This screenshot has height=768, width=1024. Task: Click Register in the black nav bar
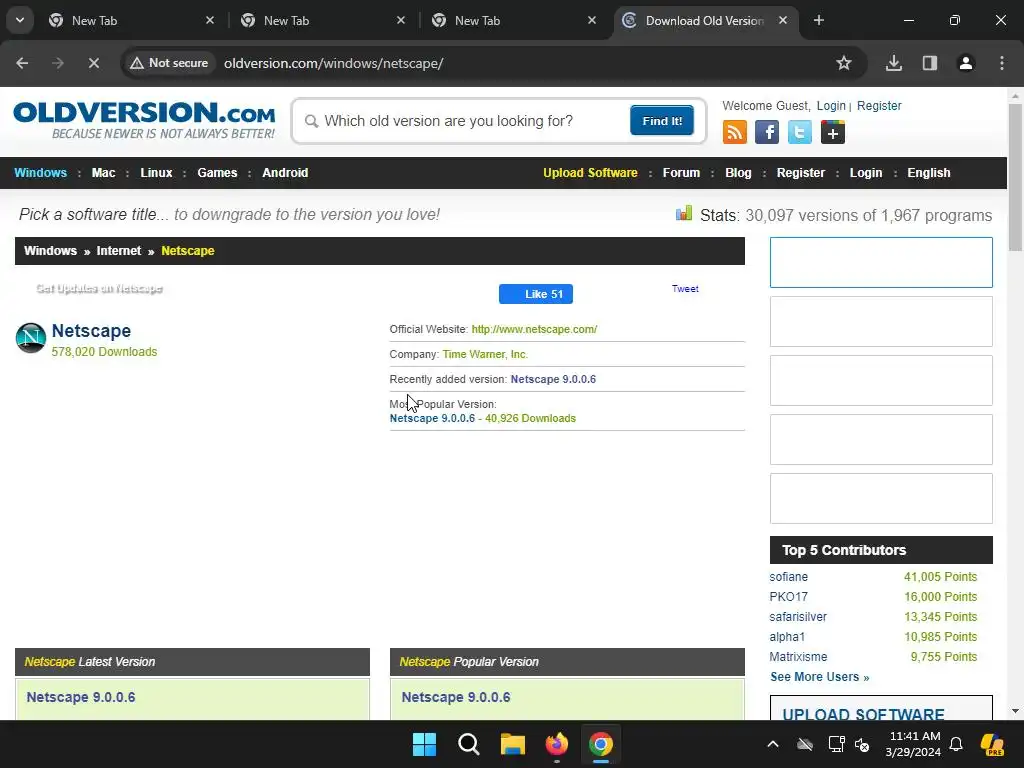click(x=801, y=173)
